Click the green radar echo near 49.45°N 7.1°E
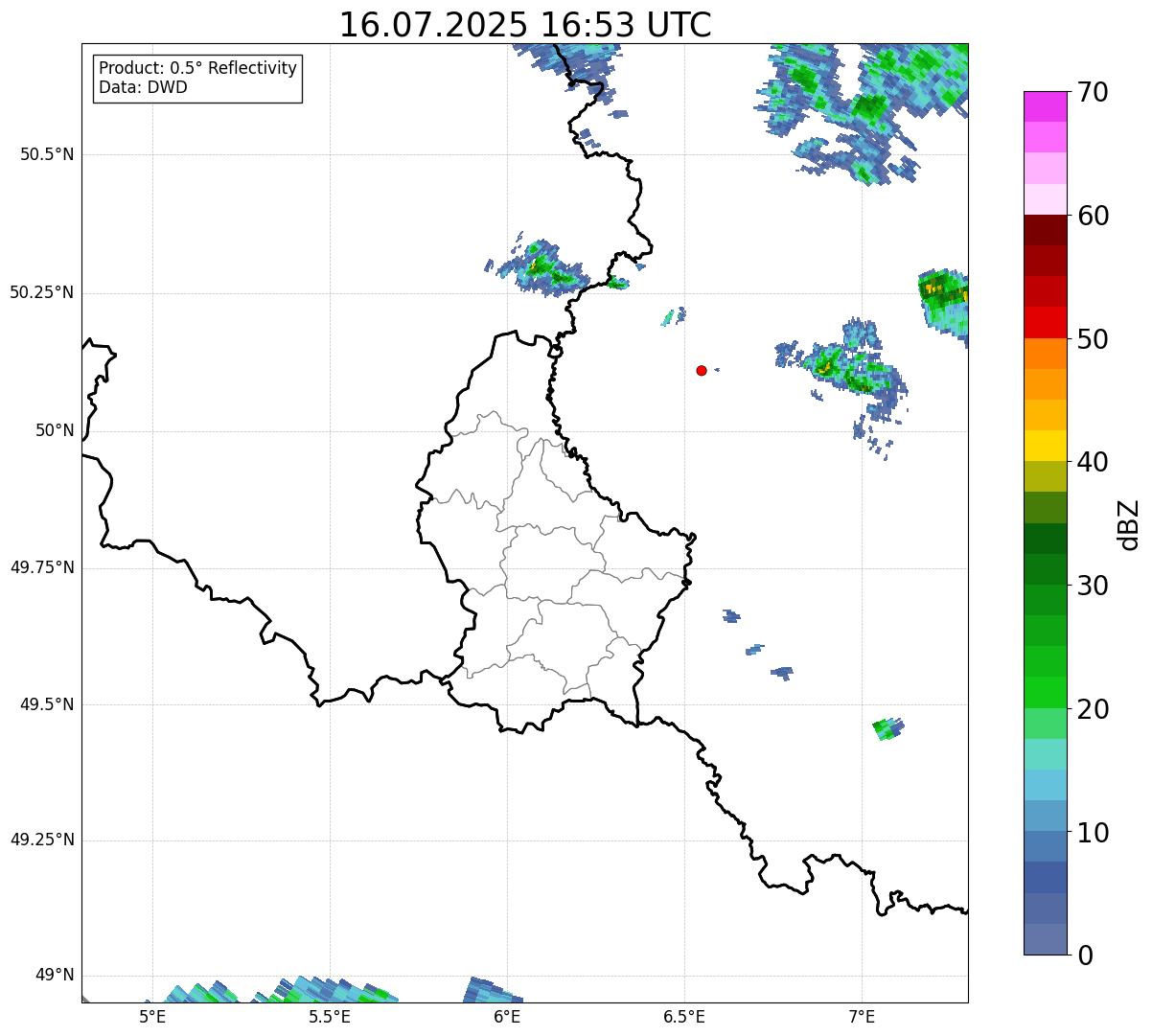 (887, 728)
